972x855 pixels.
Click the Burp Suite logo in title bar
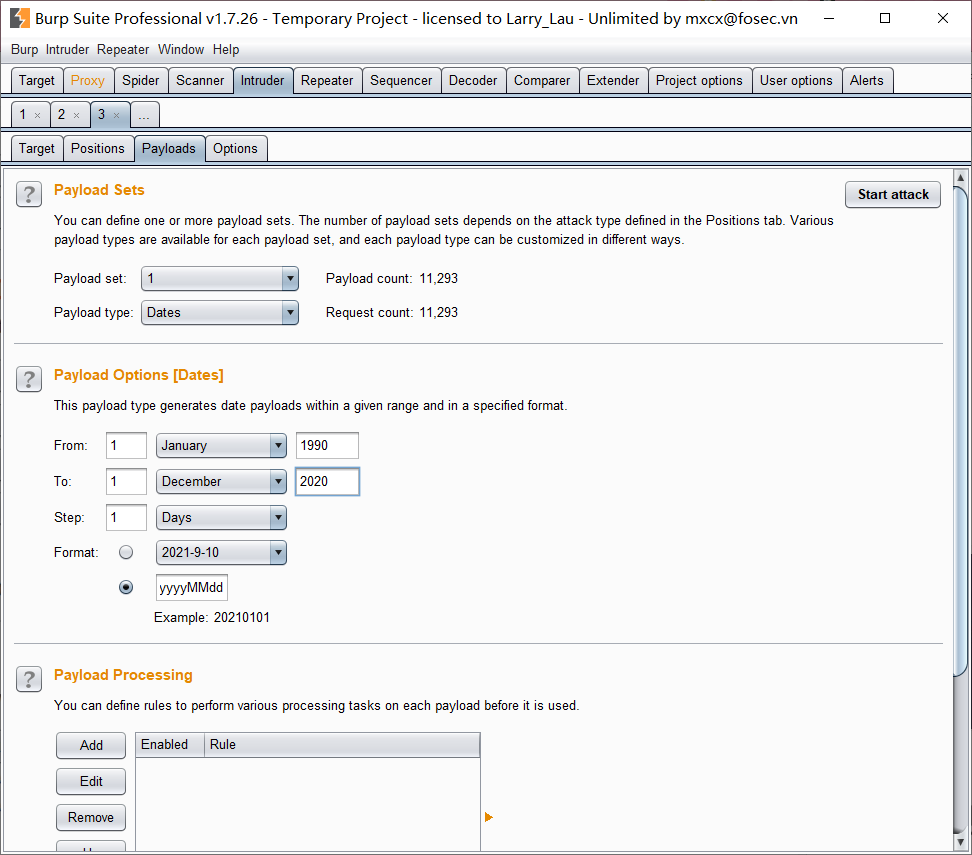pyautogui.click(x=20, y=18)
